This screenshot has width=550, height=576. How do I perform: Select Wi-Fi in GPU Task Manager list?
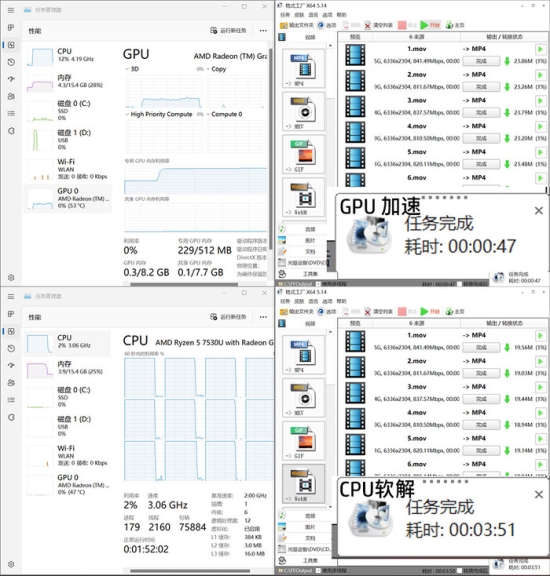tap(68, 169)
